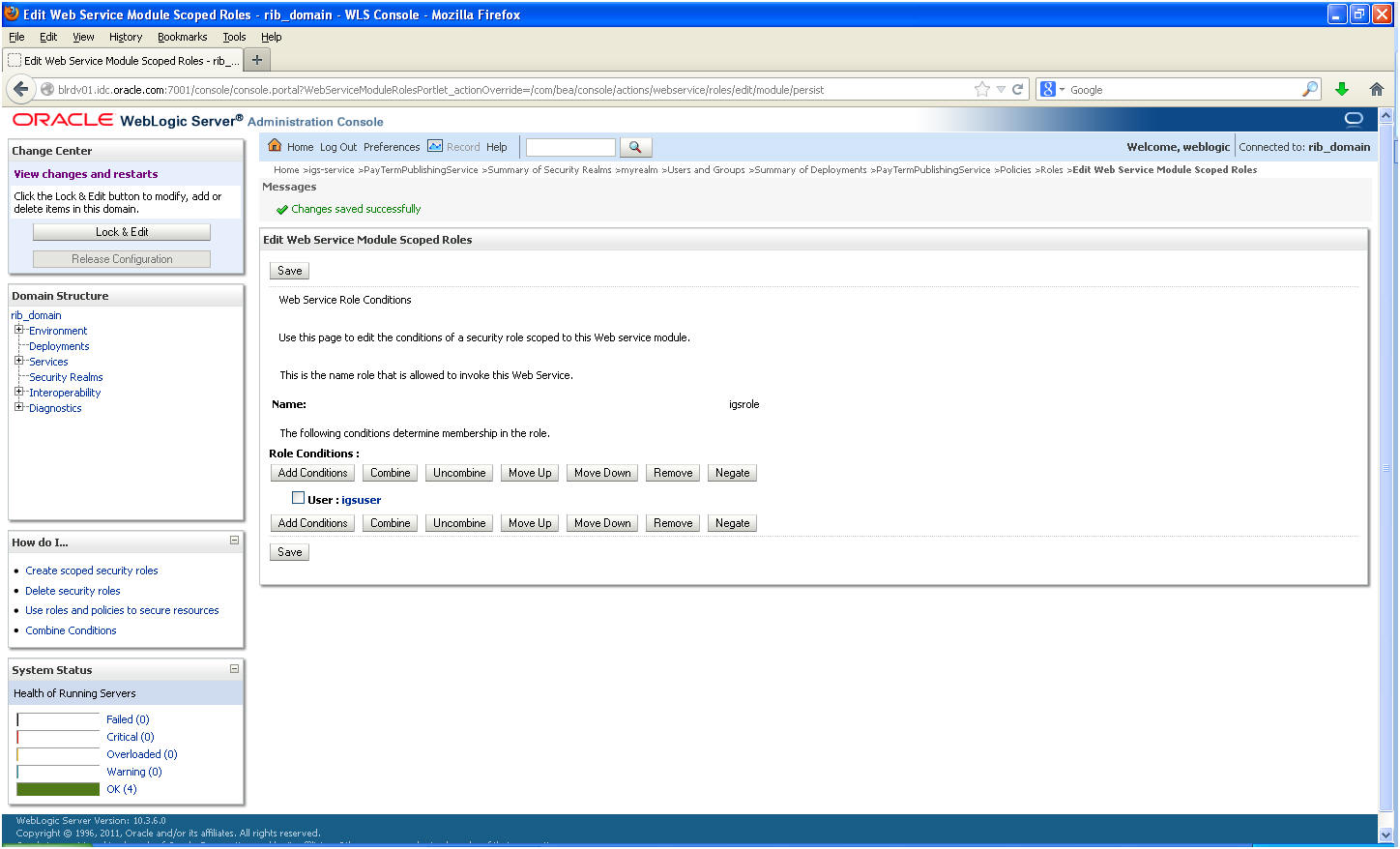Open Google search engine dropdown

(x=1061, y=90)
